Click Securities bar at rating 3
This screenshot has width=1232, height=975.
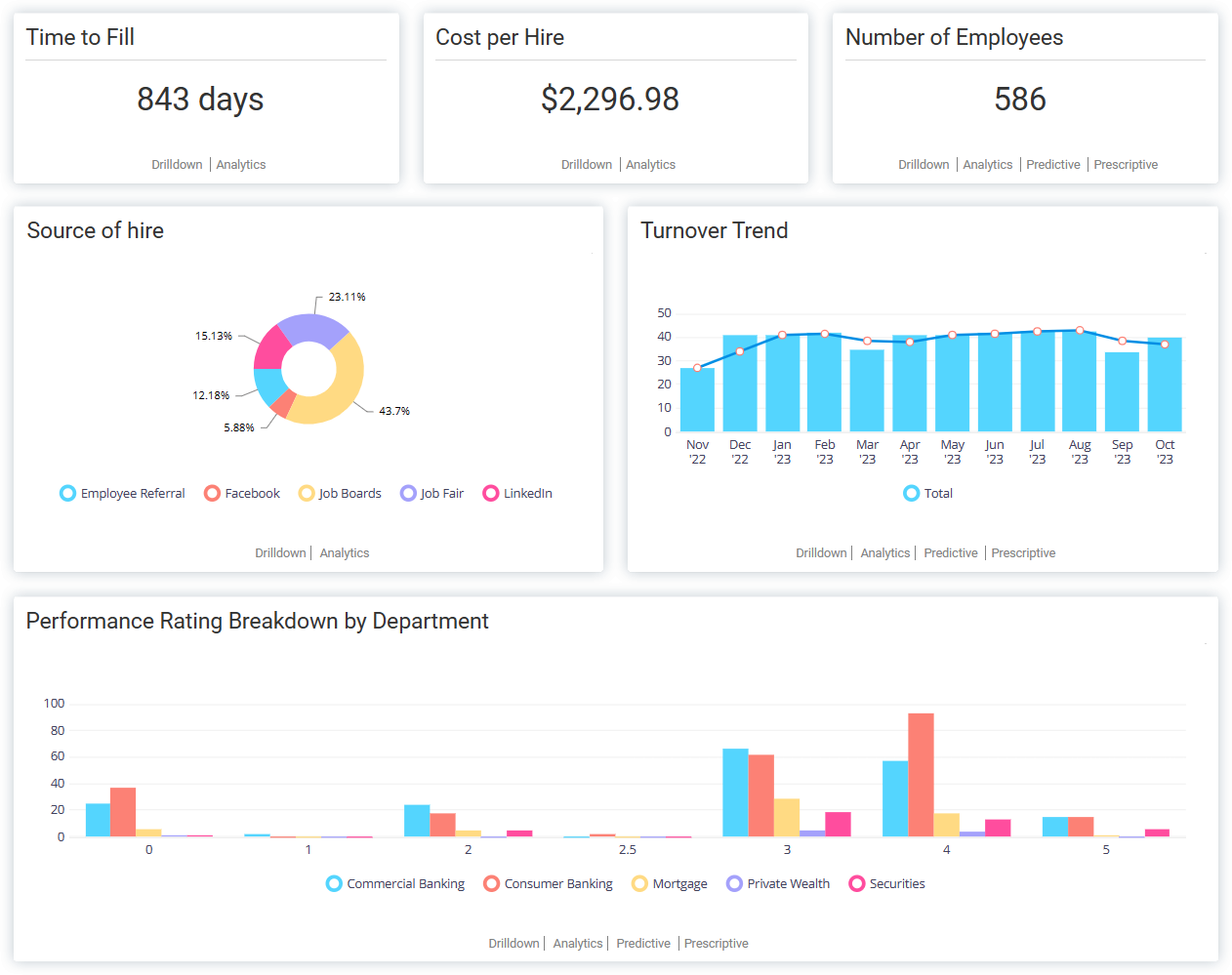coord(838,825)
